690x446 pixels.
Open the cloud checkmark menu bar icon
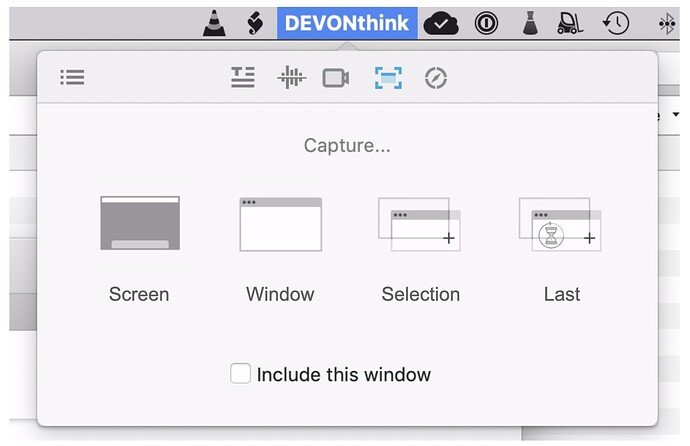click(441, 23)
